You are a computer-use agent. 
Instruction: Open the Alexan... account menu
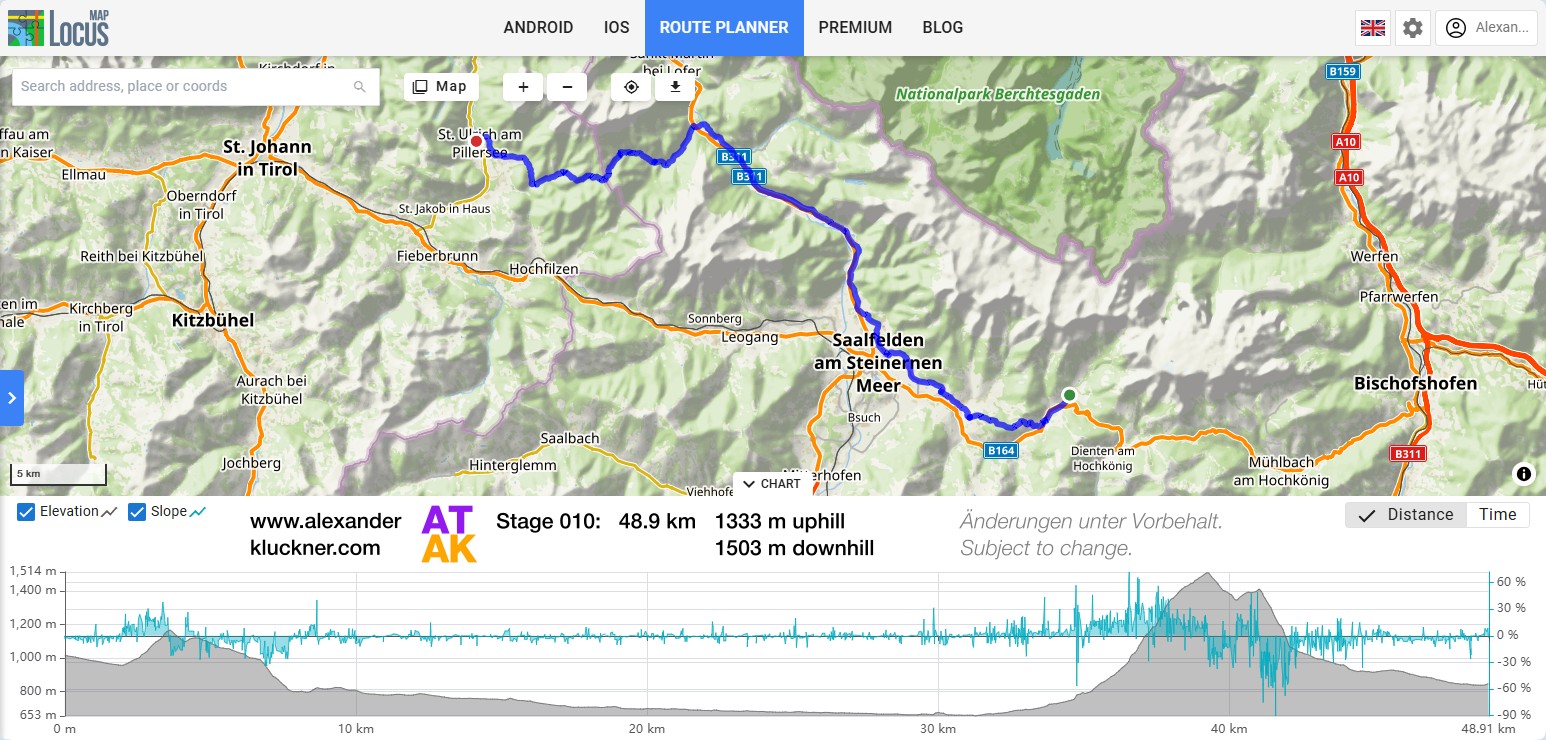[x=1486, y=28]
